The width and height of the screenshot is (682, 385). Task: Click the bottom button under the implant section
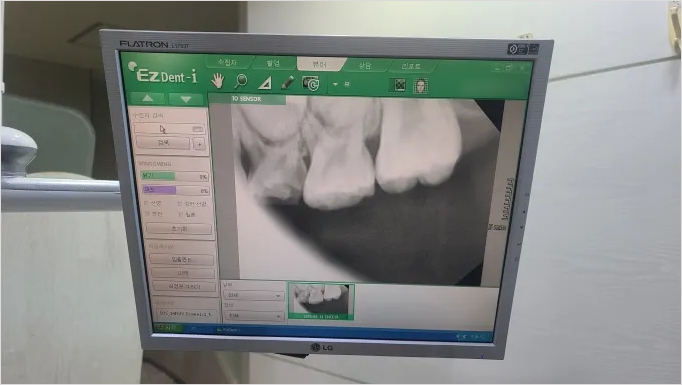pyautogui.click(x=184, y=287)
